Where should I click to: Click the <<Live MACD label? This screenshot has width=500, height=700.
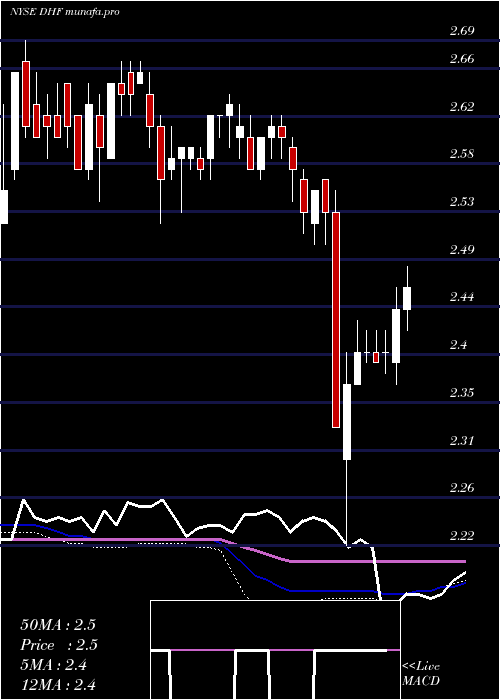coord(421,674)
